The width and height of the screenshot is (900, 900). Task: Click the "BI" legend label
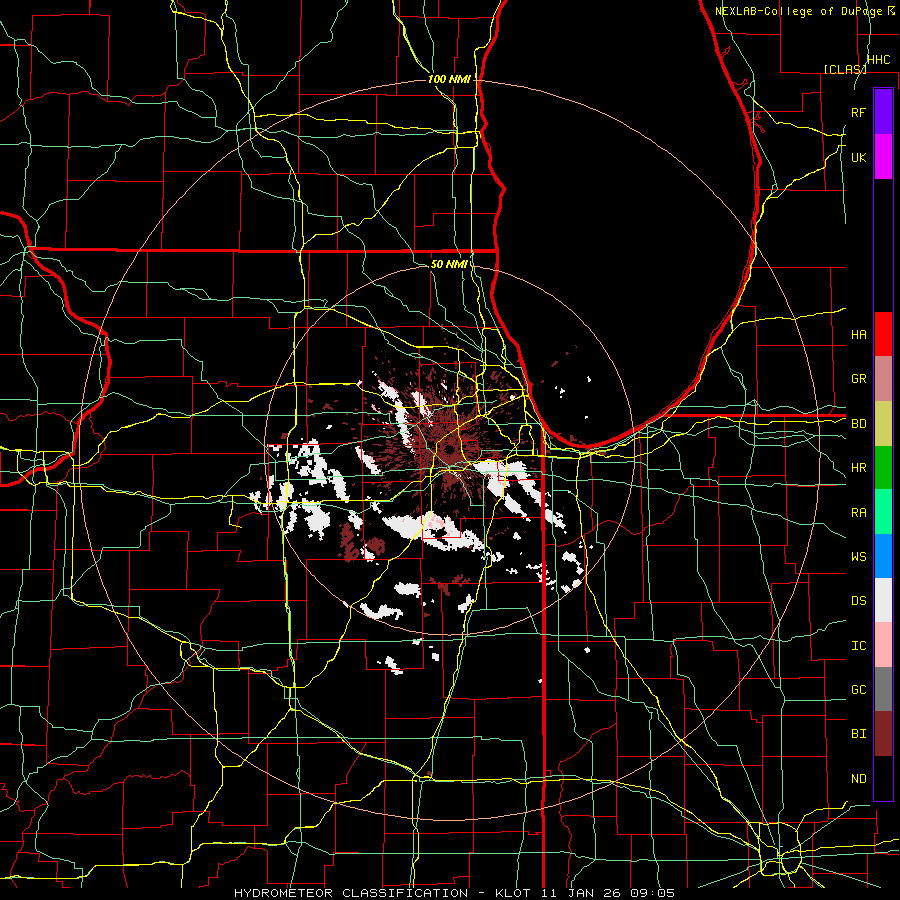(858, 734)
